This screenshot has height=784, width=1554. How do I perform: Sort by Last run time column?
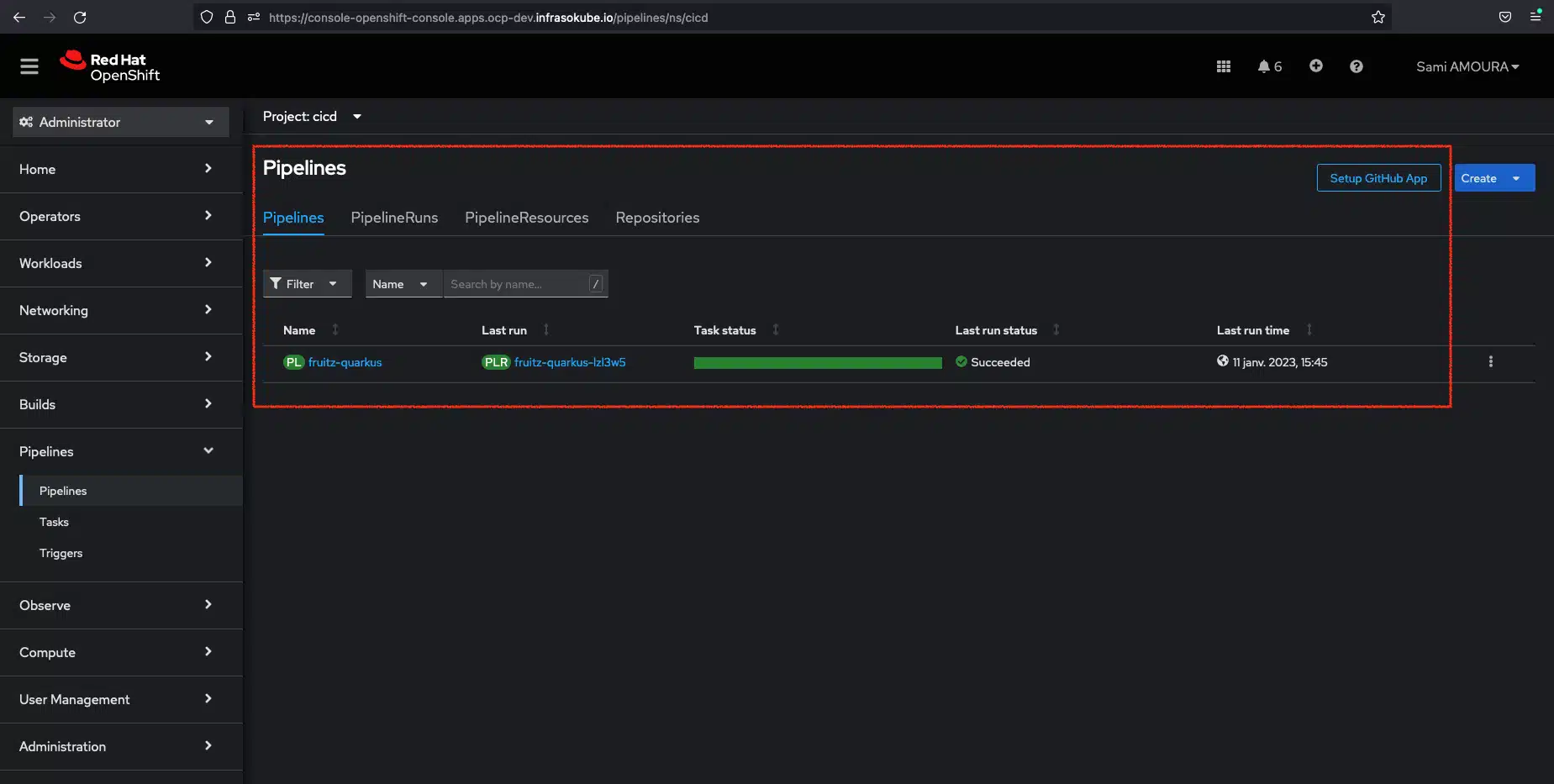click(1309, 329)
